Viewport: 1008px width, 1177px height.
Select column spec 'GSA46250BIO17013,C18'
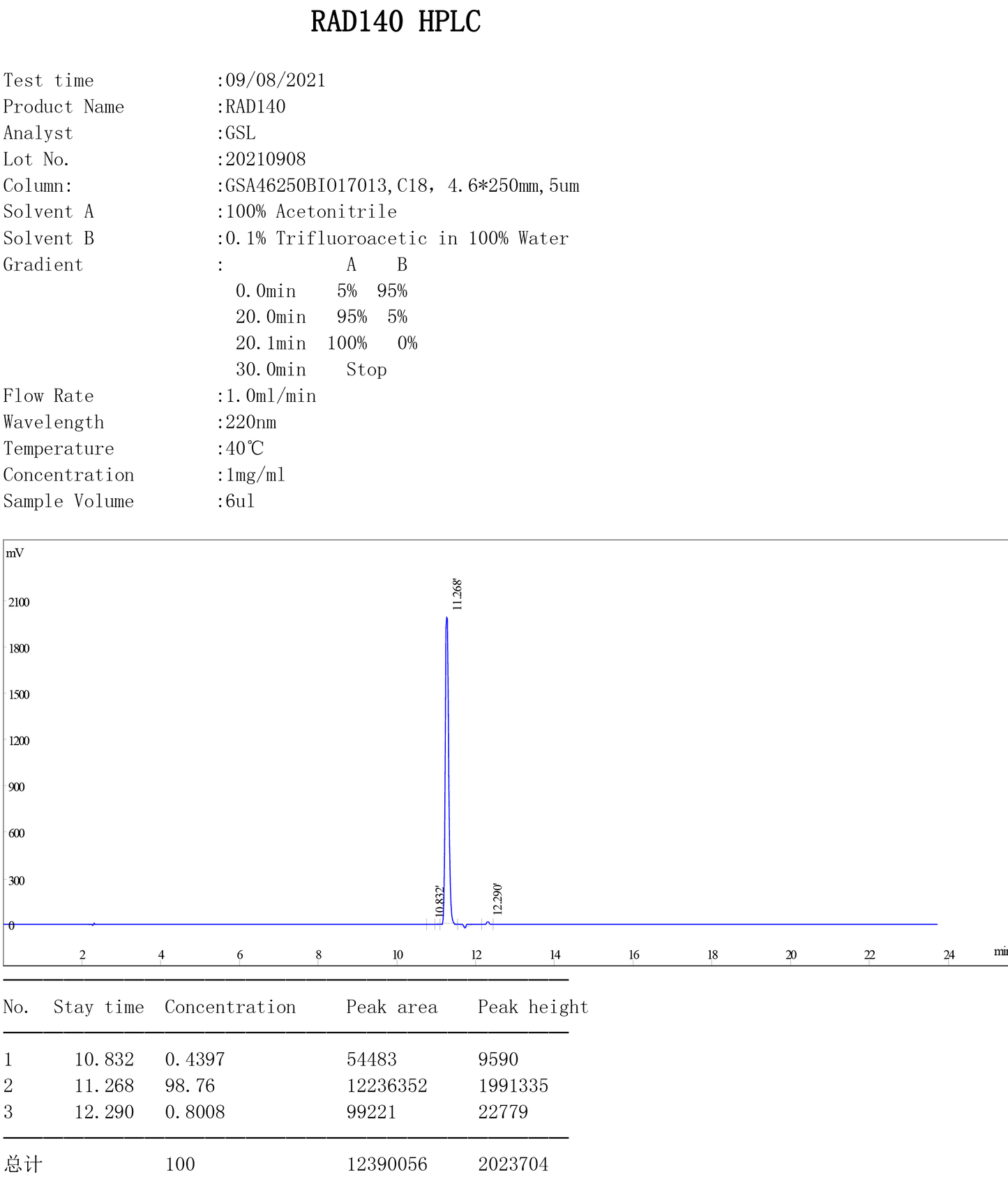coord(326,186)
